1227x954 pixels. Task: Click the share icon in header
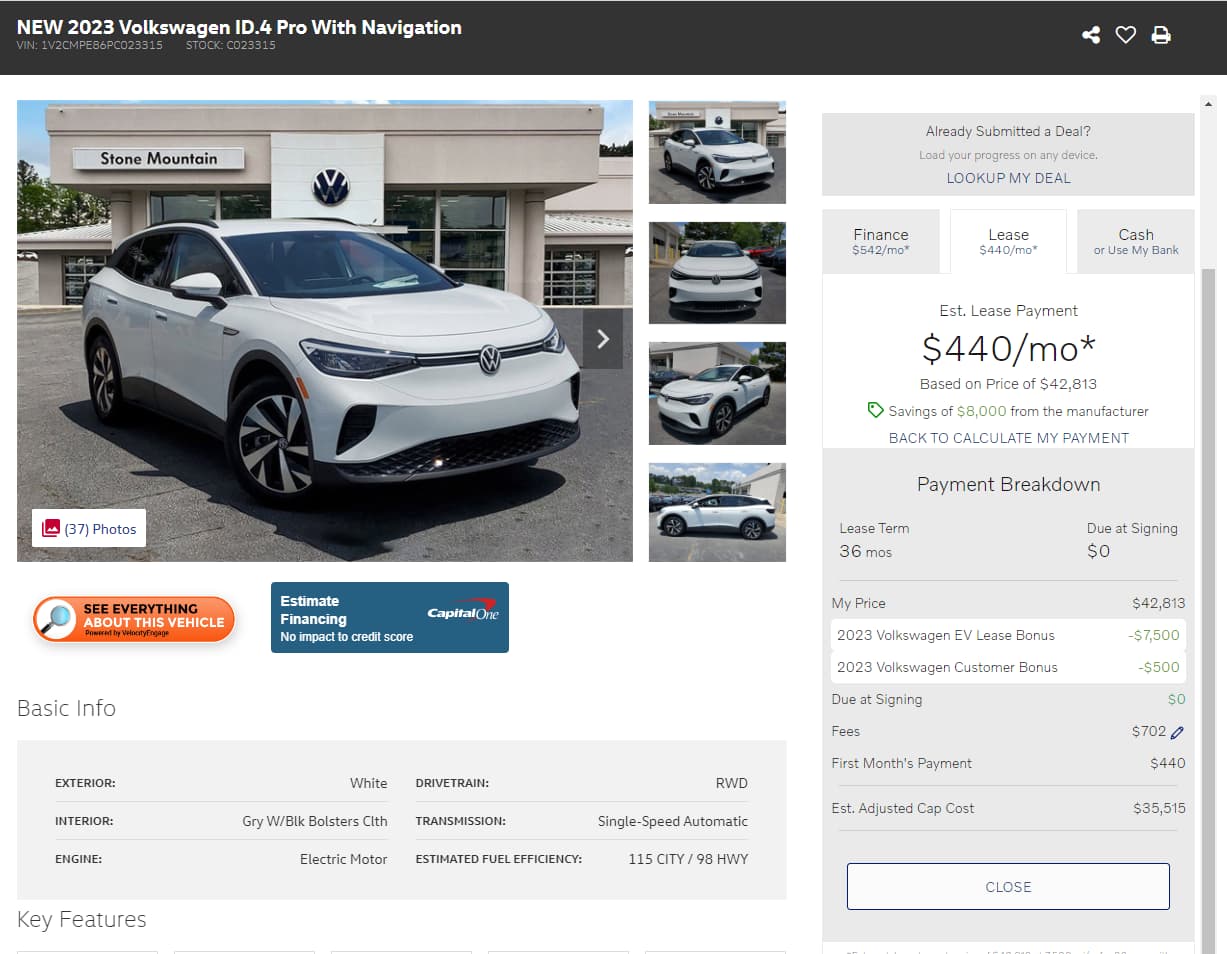click(1091, 35)
